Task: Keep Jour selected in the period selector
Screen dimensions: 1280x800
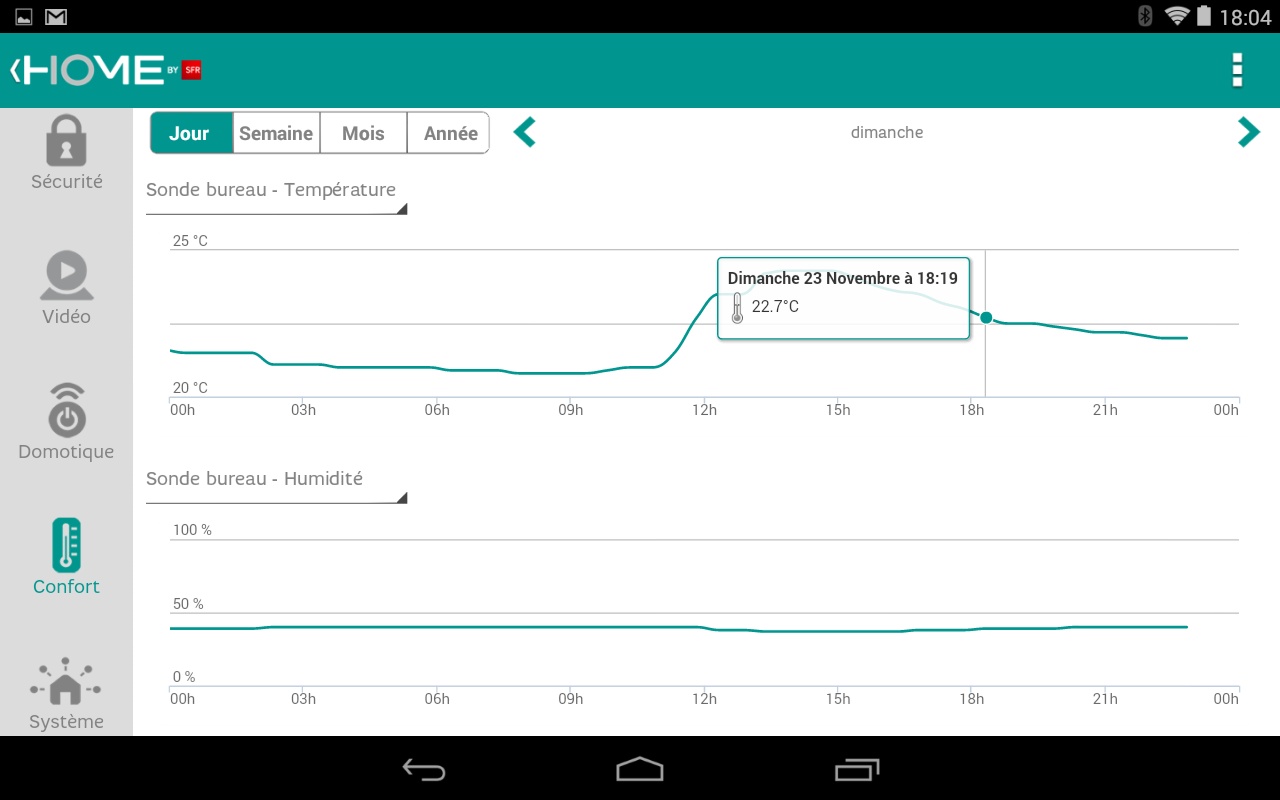Action: click(x=191, y=132)
